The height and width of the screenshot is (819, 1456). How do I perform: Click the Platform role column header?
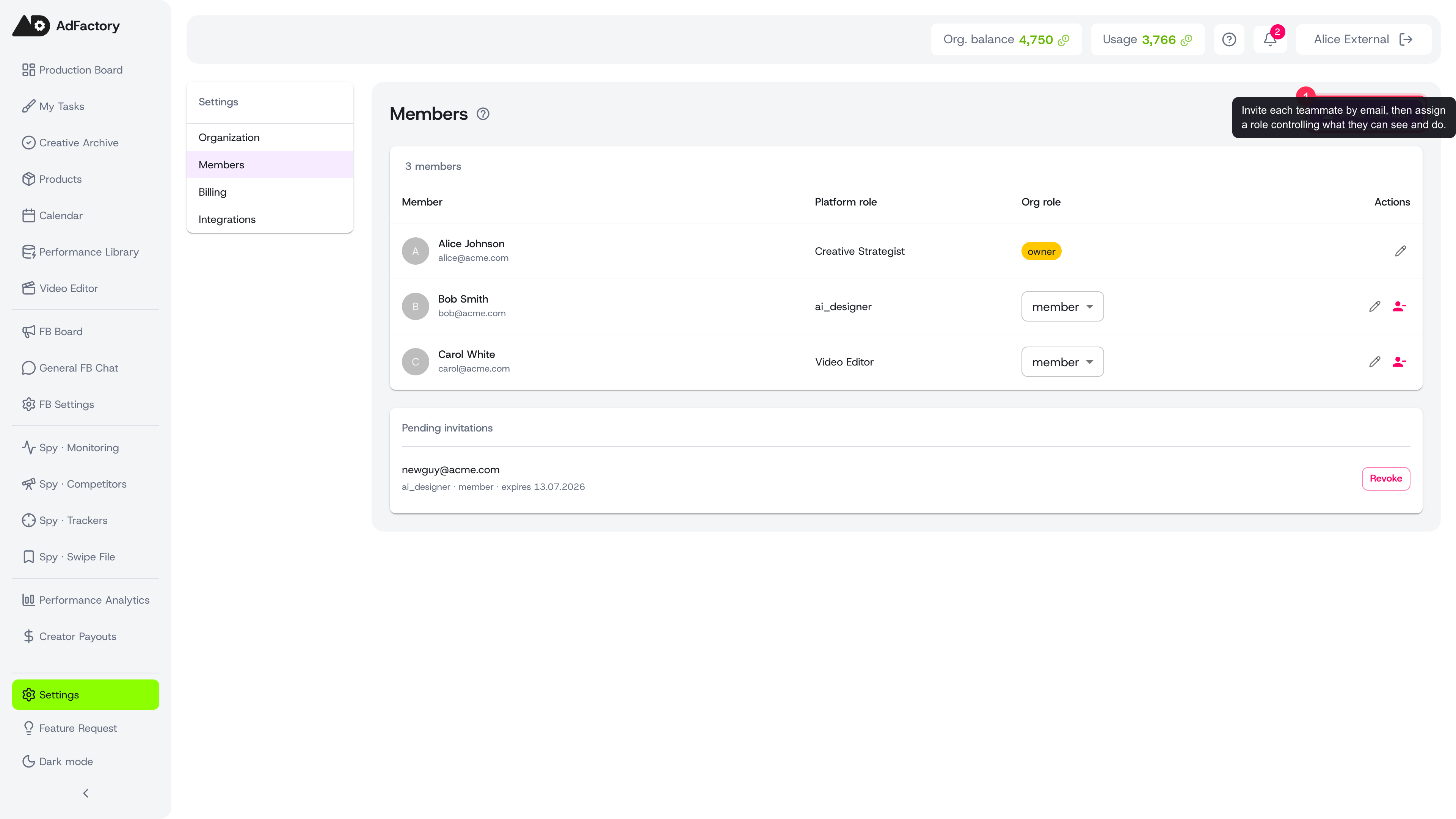pyautogui.click(x=846, y=202)
